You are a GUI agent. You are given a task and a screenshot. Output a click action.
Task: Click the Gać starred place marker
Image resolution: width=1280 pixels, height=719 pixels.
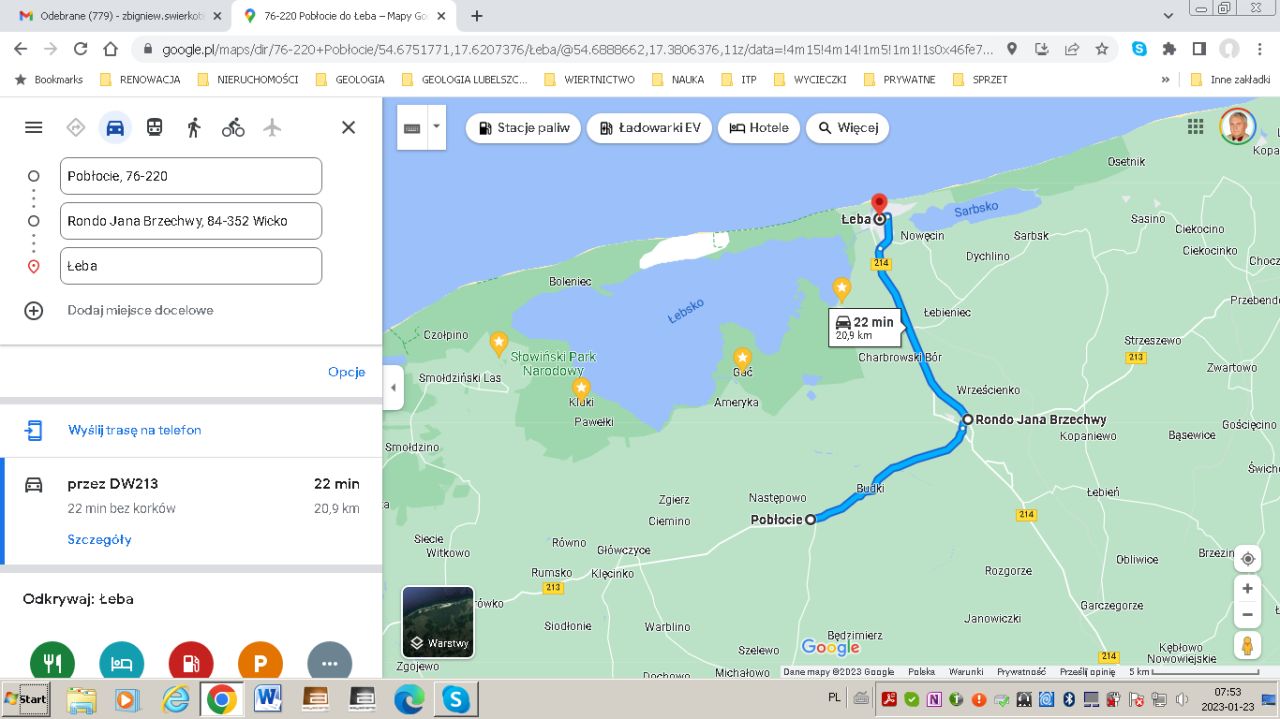[742, 357]
